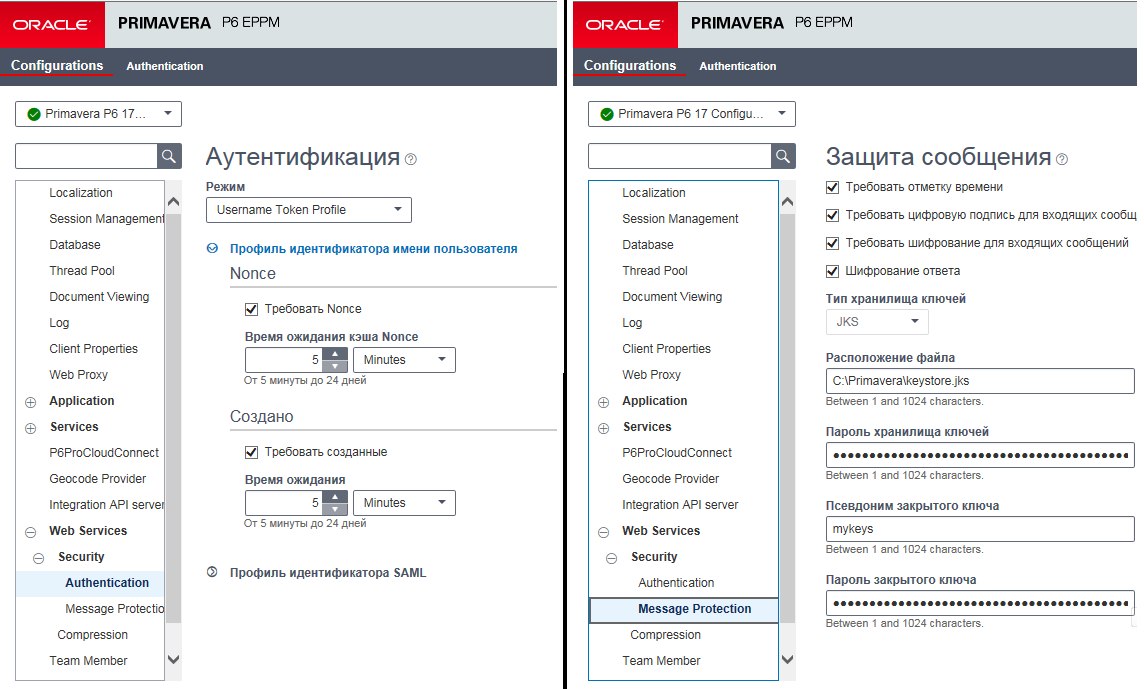
Task: Select Compression in left window tree
Action: [93, 635]
